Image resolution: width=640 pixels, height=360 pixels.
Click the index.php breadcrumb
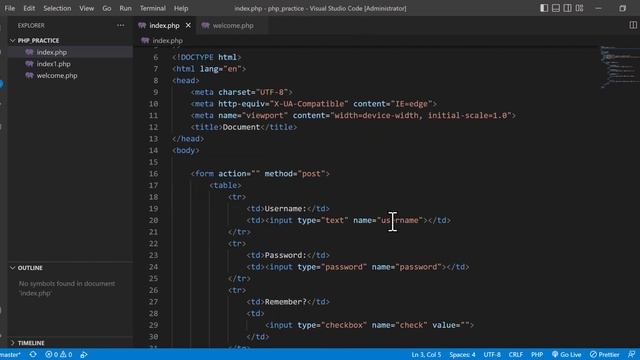(x=167, y=40)
